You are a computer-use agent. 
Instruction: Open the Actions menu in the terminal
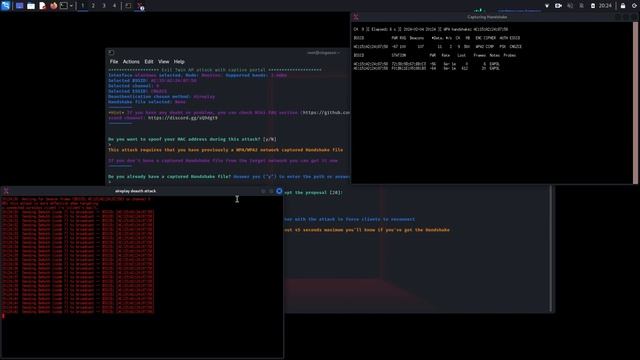tap(131, 62)
